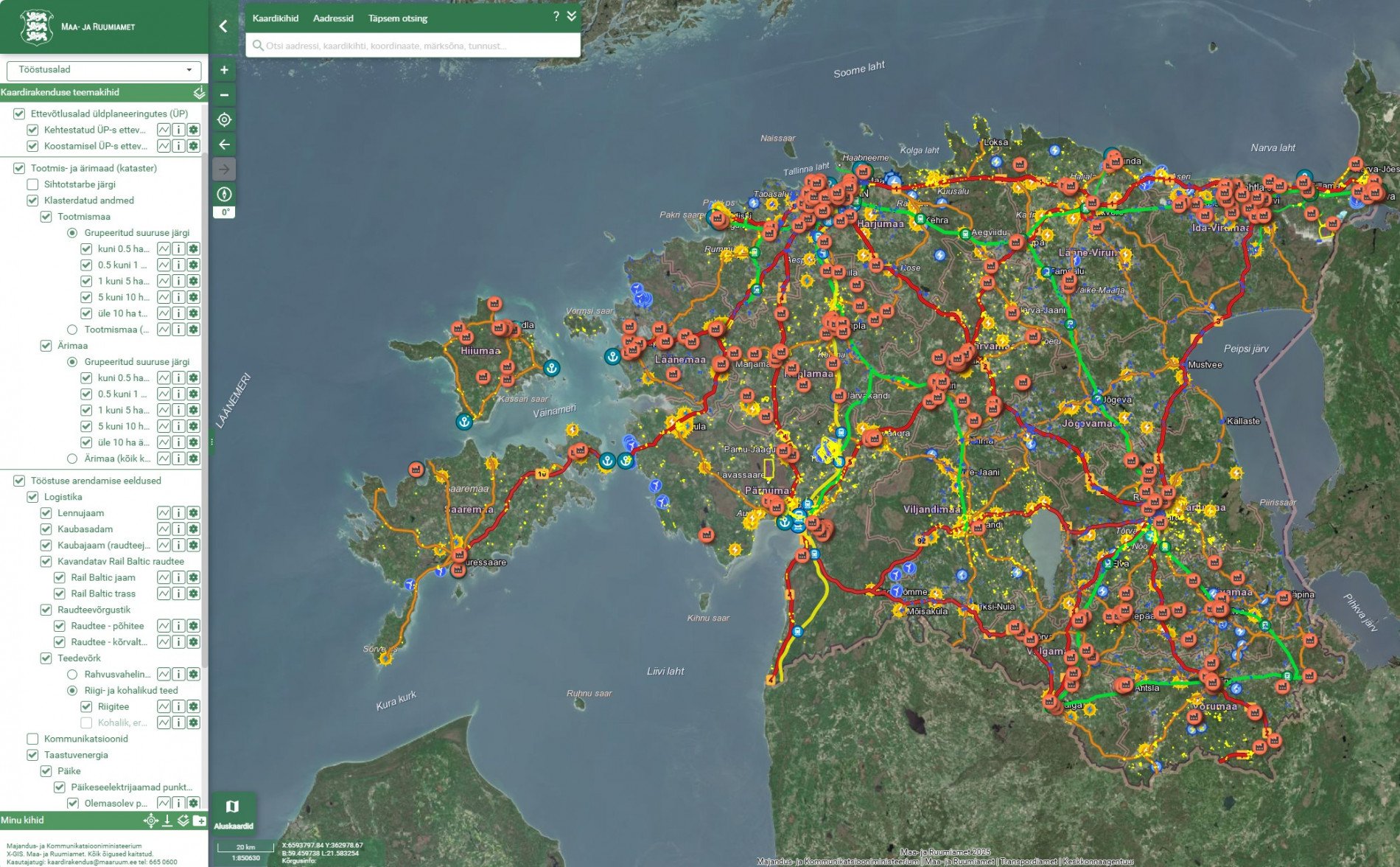Uncheck the Kaubasadam layer checkbox
Screen dimensions: 1400x867
point(46,529)
